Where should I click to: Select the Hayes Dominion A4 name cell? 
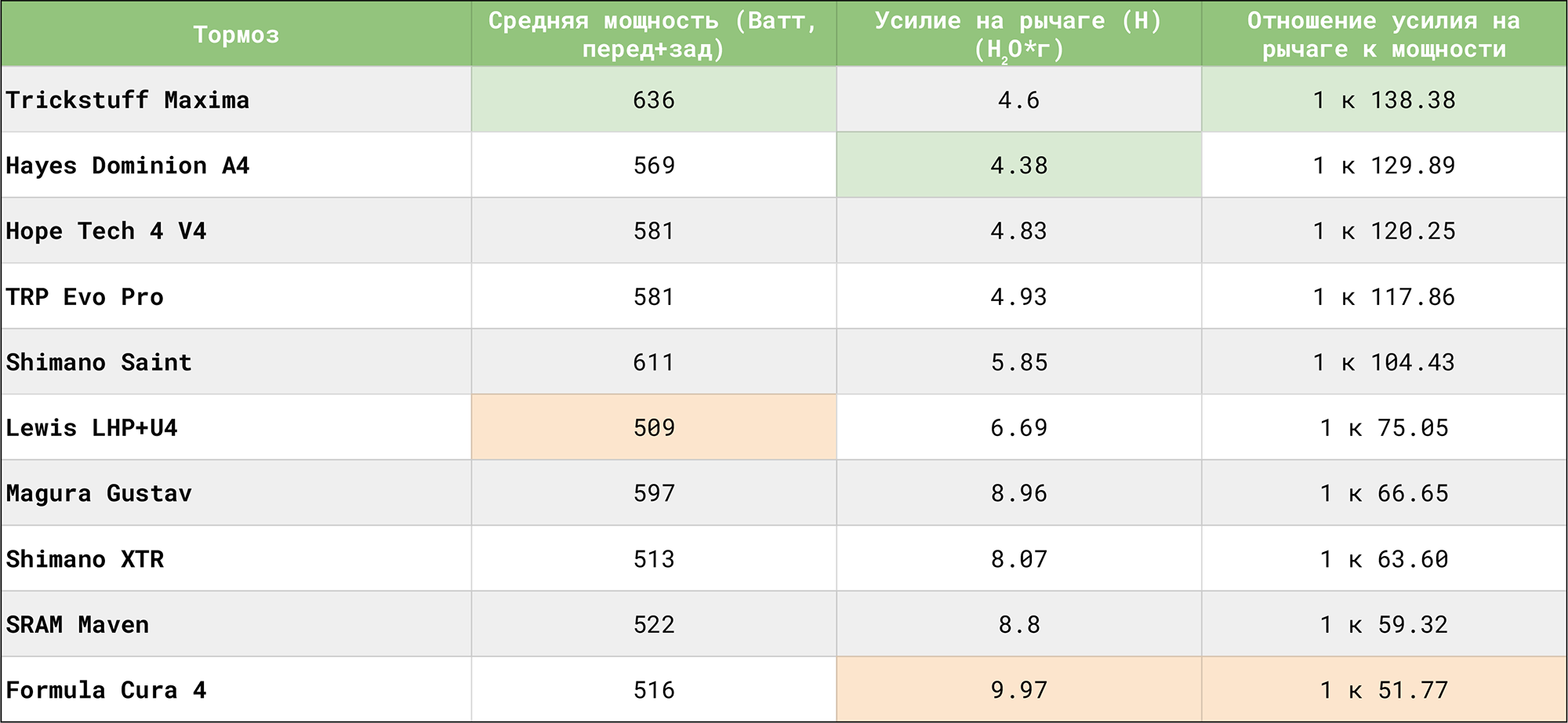[x=128, y=165]
